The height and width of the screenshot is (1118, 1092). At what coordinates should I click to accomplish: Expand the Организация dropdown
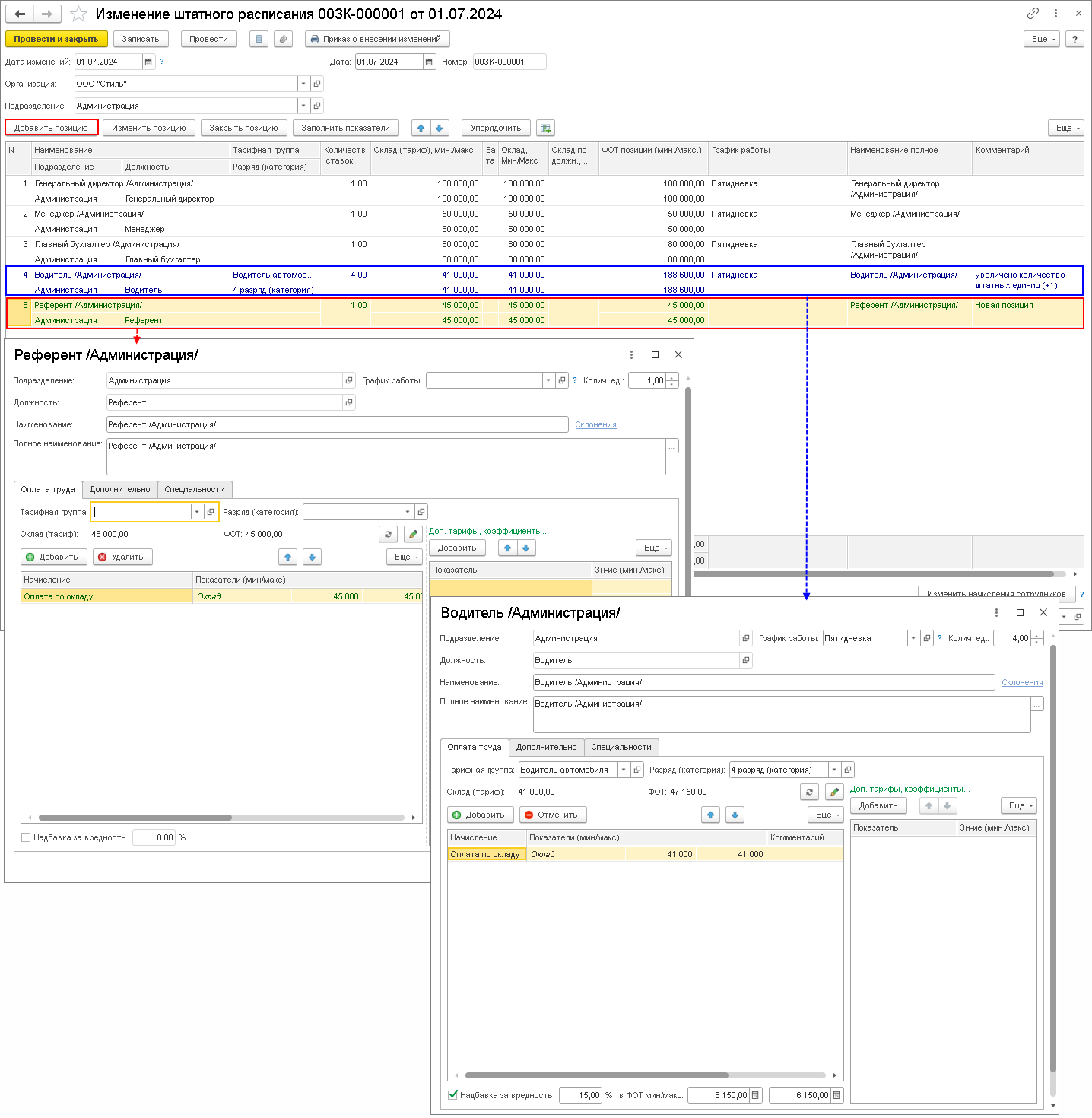click(x=303, y=84)
